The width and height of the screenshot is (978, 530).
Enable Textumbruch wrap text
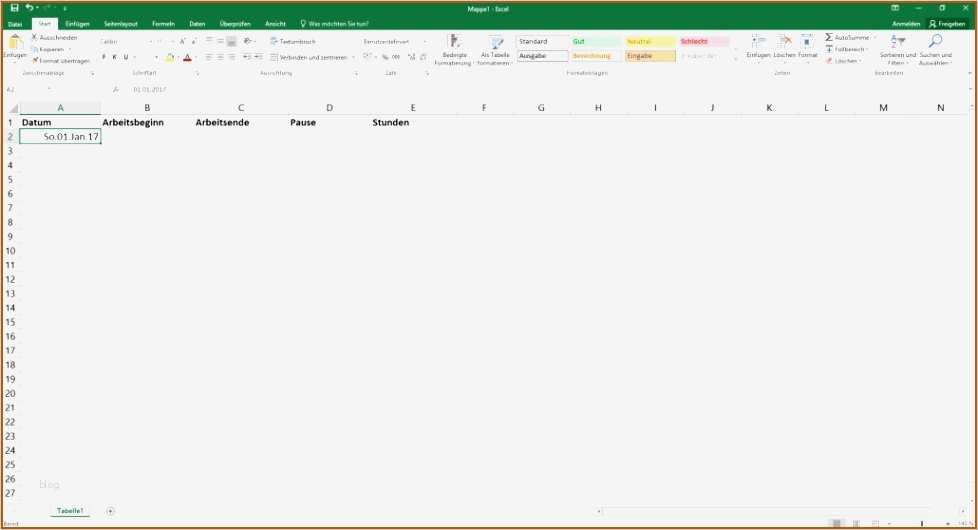[x=293, y=41]
